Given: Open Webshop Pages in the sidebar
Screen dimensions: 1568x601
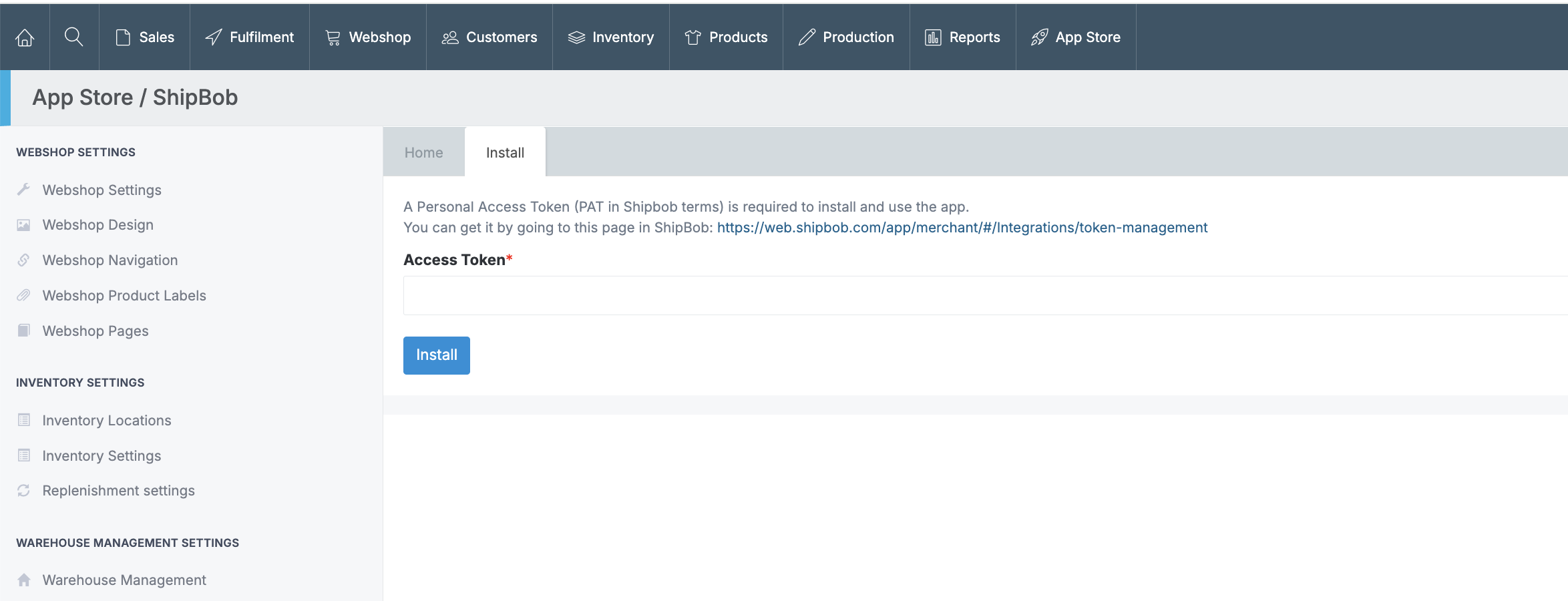Looking at the screenshot, I should pyautogui.click(x=95, y=331).
